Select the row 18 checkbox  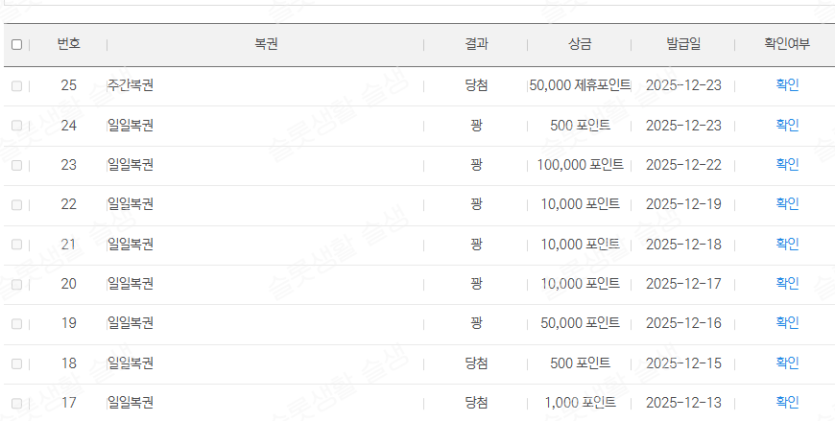pyautogui.click(x=16, y=363)
